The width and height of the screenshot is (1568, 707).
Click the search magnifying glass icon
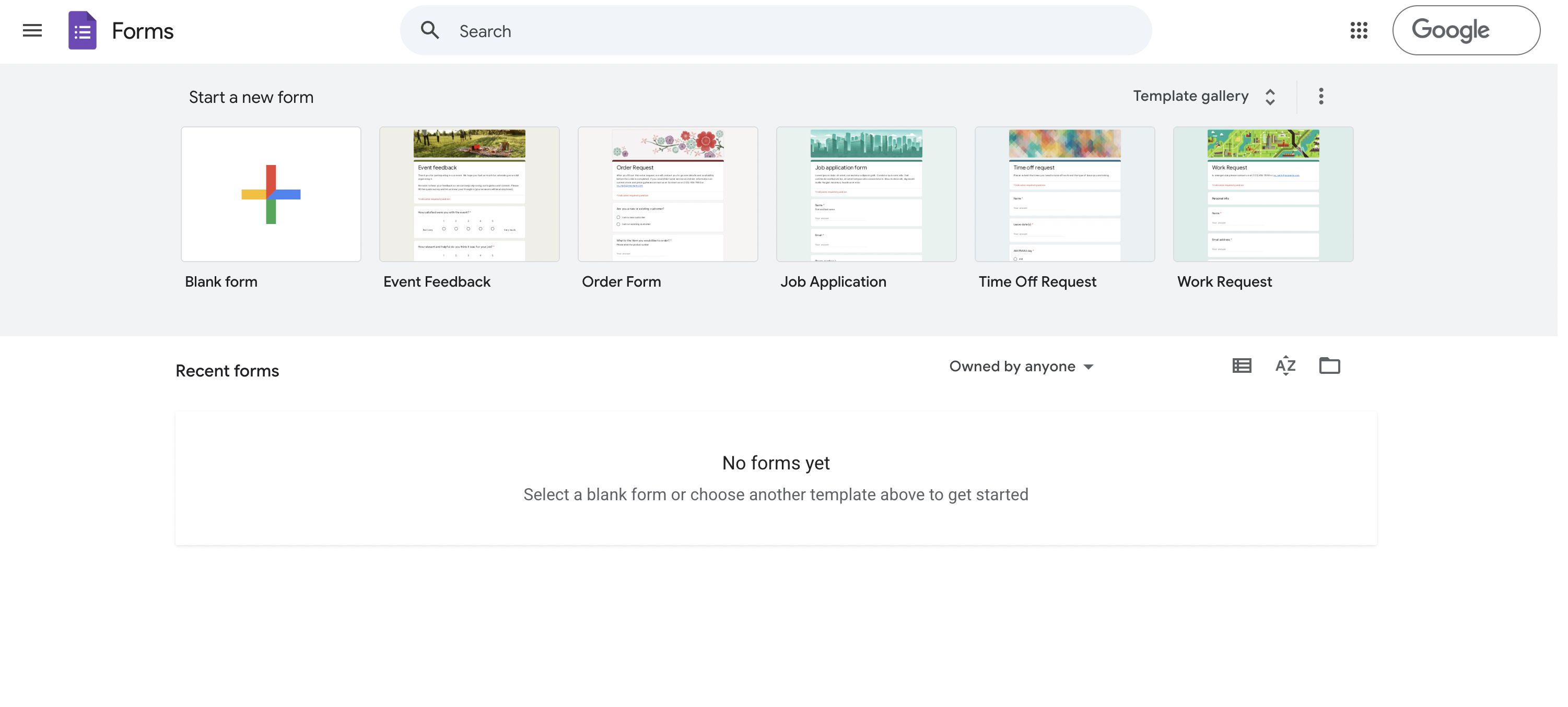[x=430, y=30]
